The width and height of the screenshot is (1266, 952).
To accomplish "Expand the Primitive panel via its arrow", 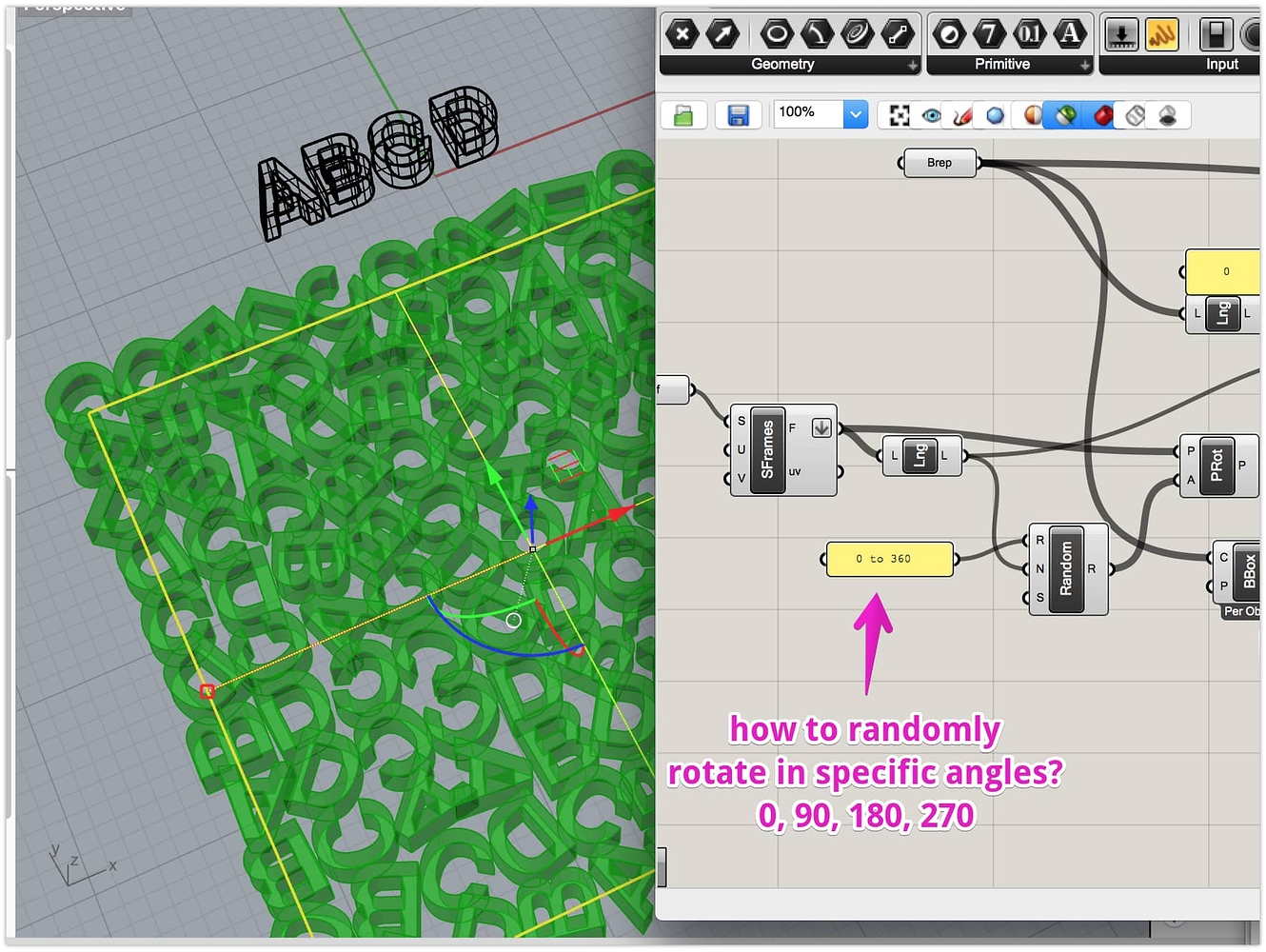I will coord(1085,66).
